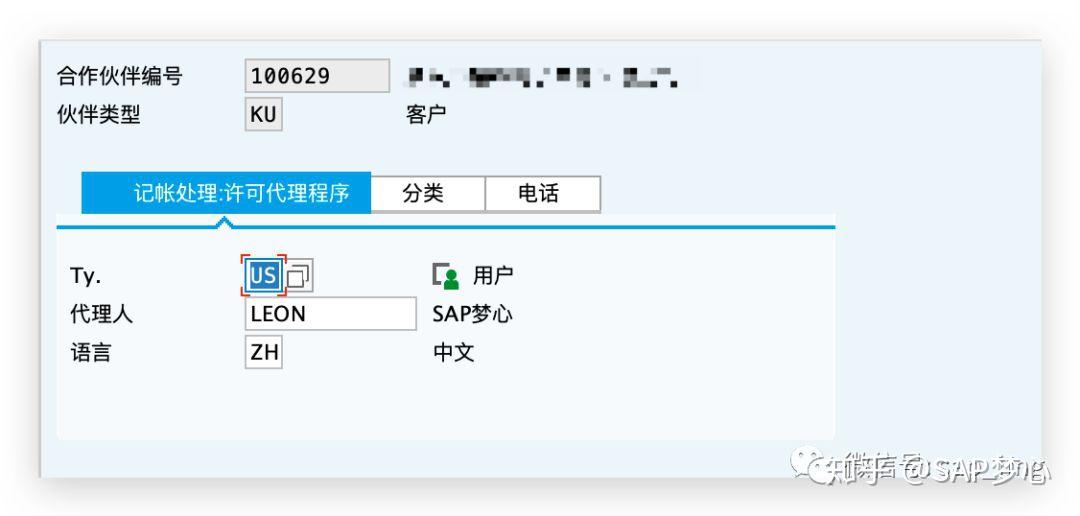
Task: Click the 代理人 label
Action: coord(101,314)
